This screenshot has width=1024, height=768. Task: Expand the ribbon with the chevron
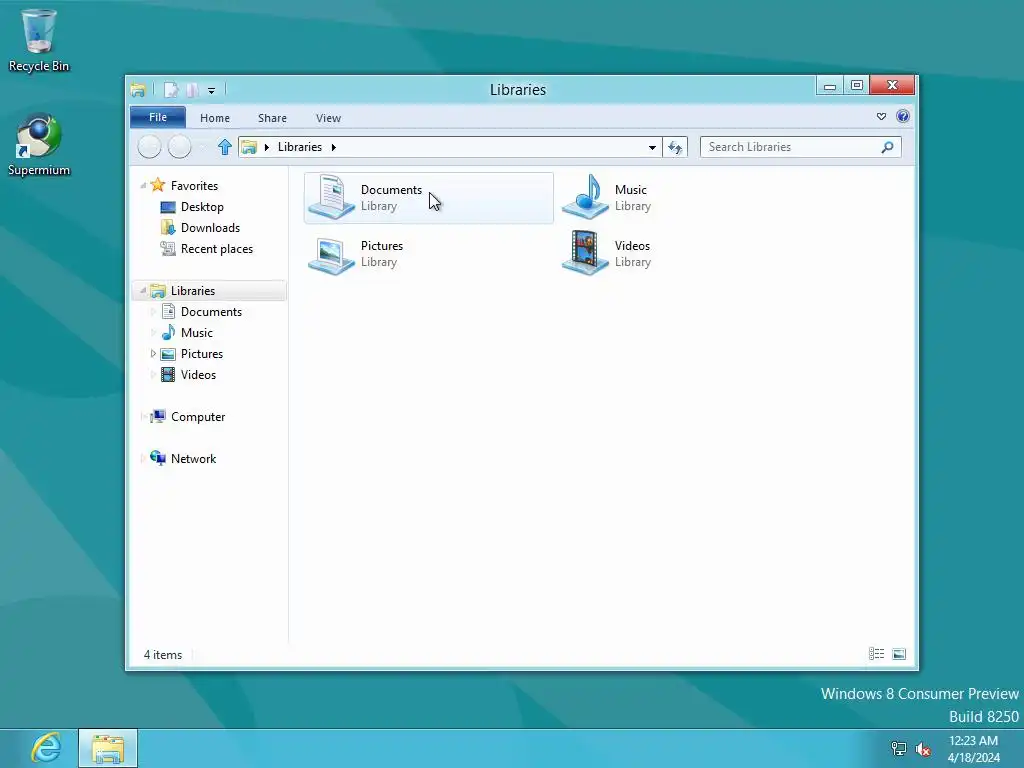(881, 116)
